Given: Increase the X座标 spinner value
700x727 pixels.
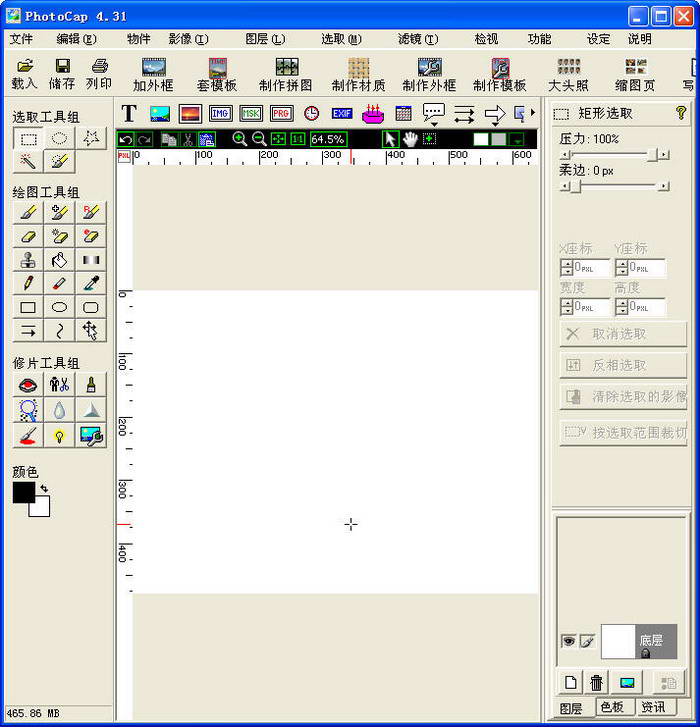Looking at the screenshot, I should pyautogui.click(x=566, y=264).
